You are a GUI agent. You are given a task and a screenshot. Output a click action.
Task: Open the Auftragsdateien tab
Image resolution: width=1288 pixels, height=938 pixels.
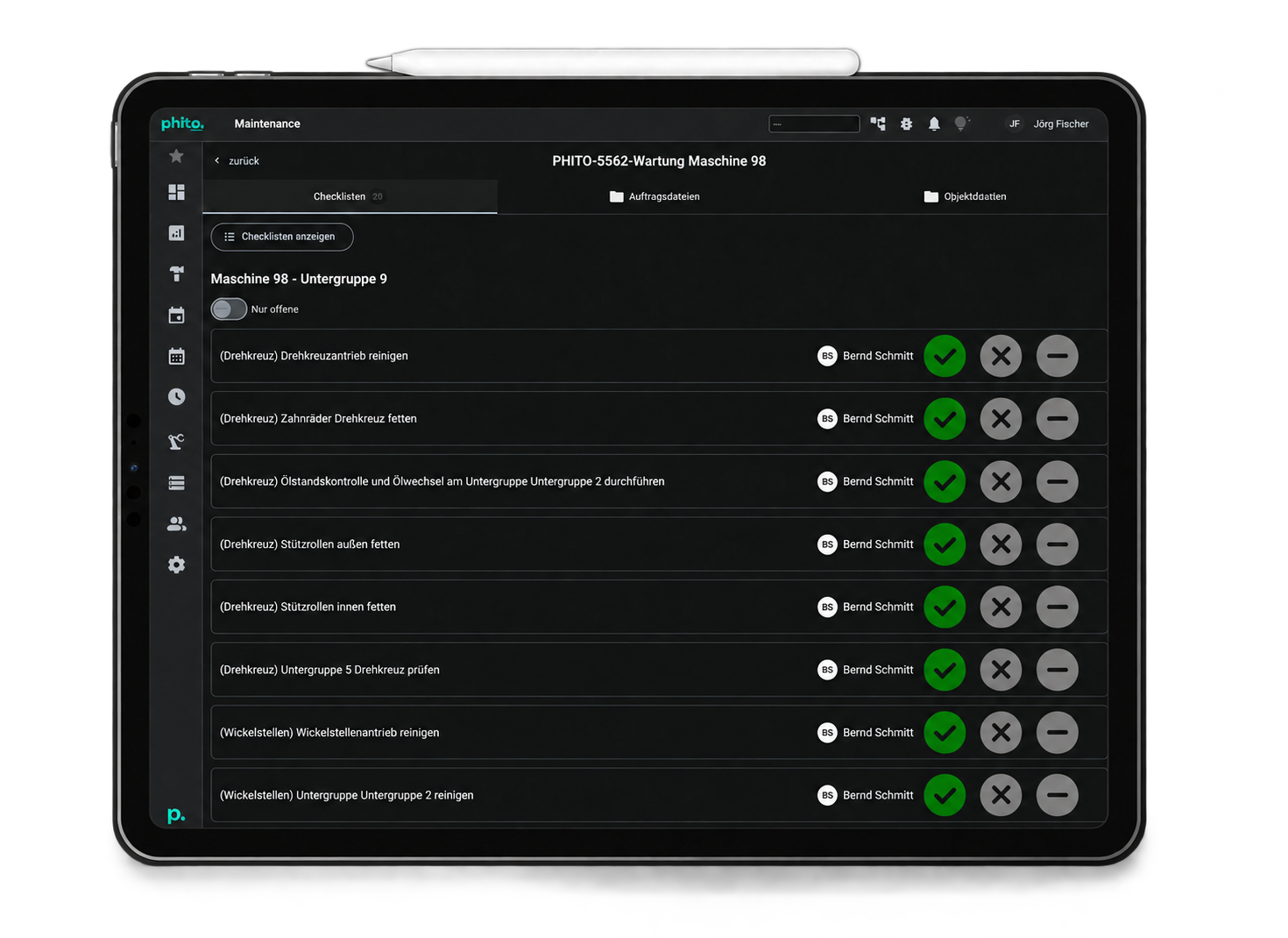tap(655, 196)
